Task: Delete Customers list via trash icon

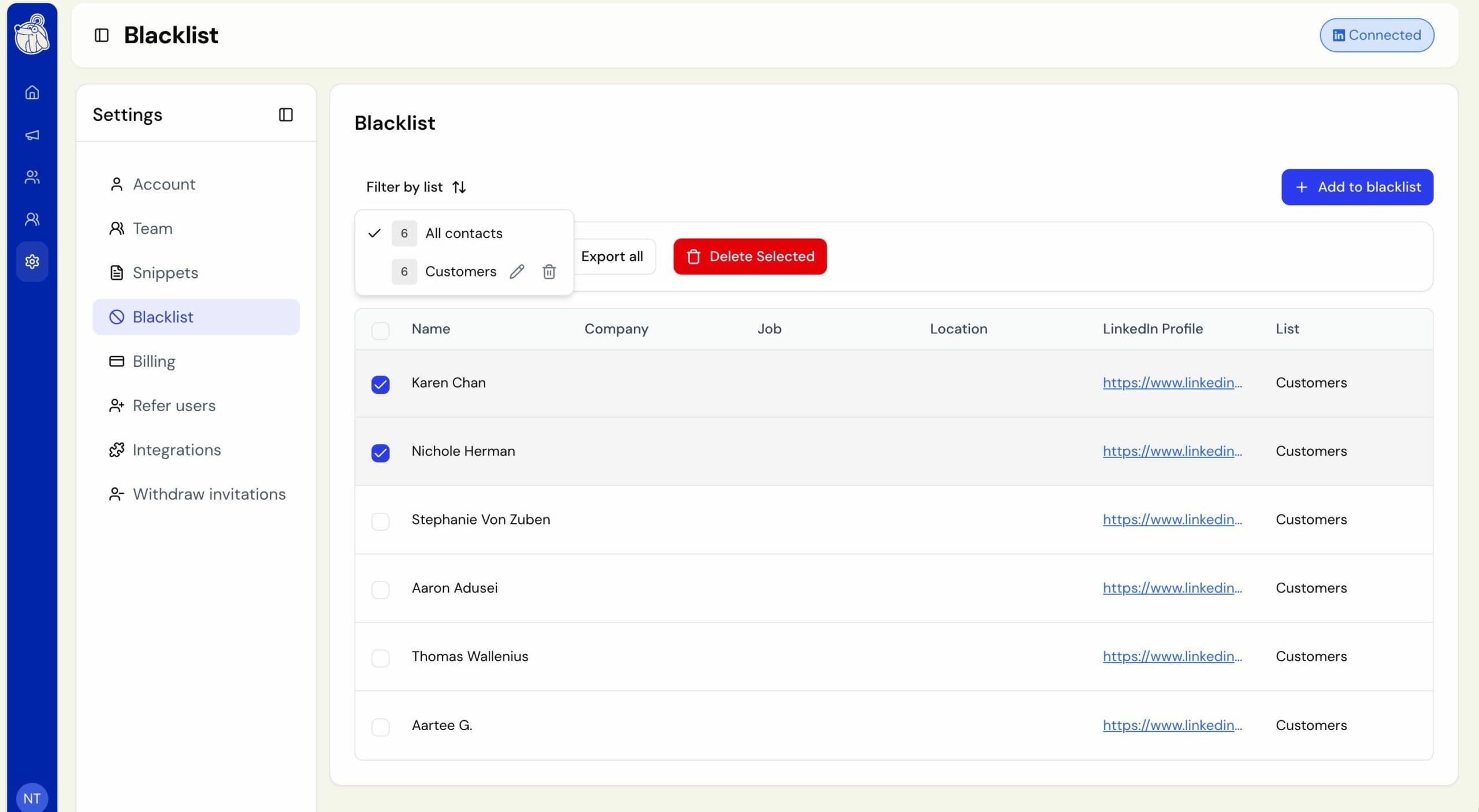Action: click(549, 271)
